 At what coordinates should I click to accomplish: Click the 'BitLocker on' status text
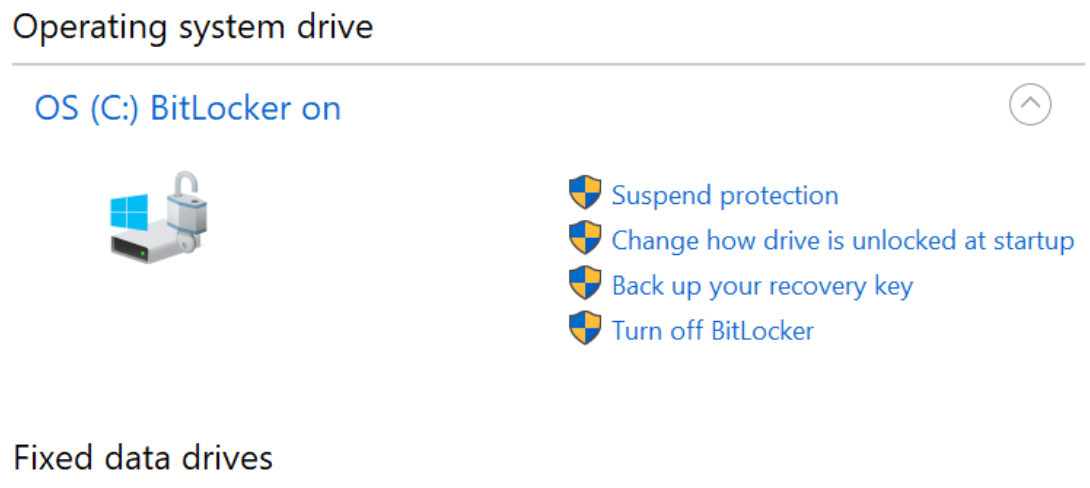coord(245,108)
